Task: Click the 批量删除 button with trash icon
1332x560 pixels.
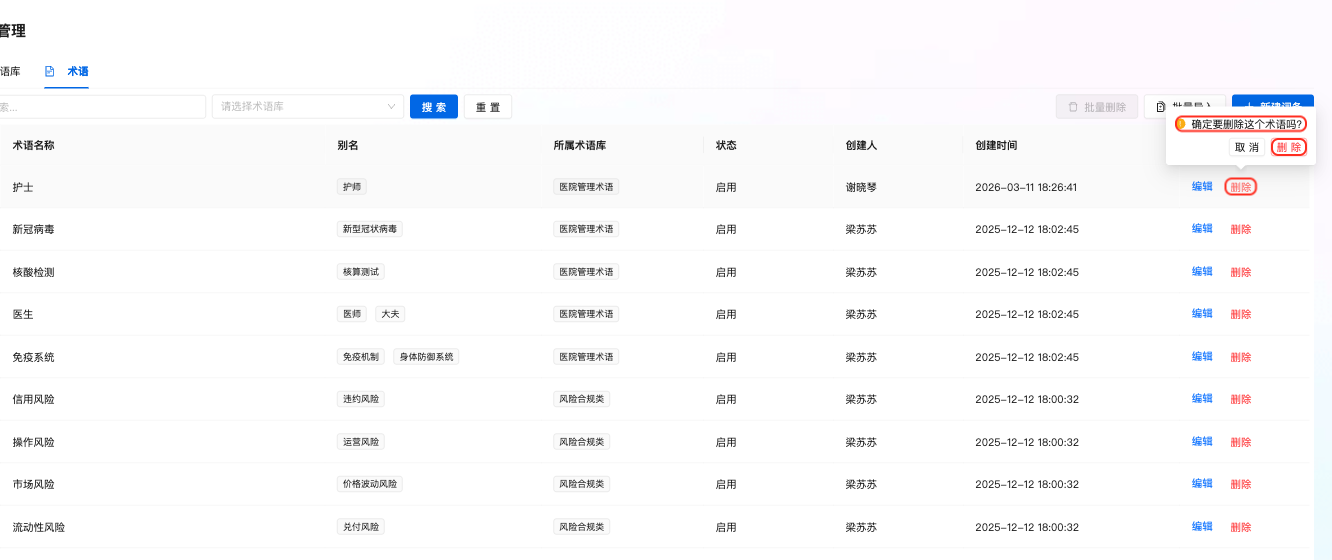Action: 1097,107
